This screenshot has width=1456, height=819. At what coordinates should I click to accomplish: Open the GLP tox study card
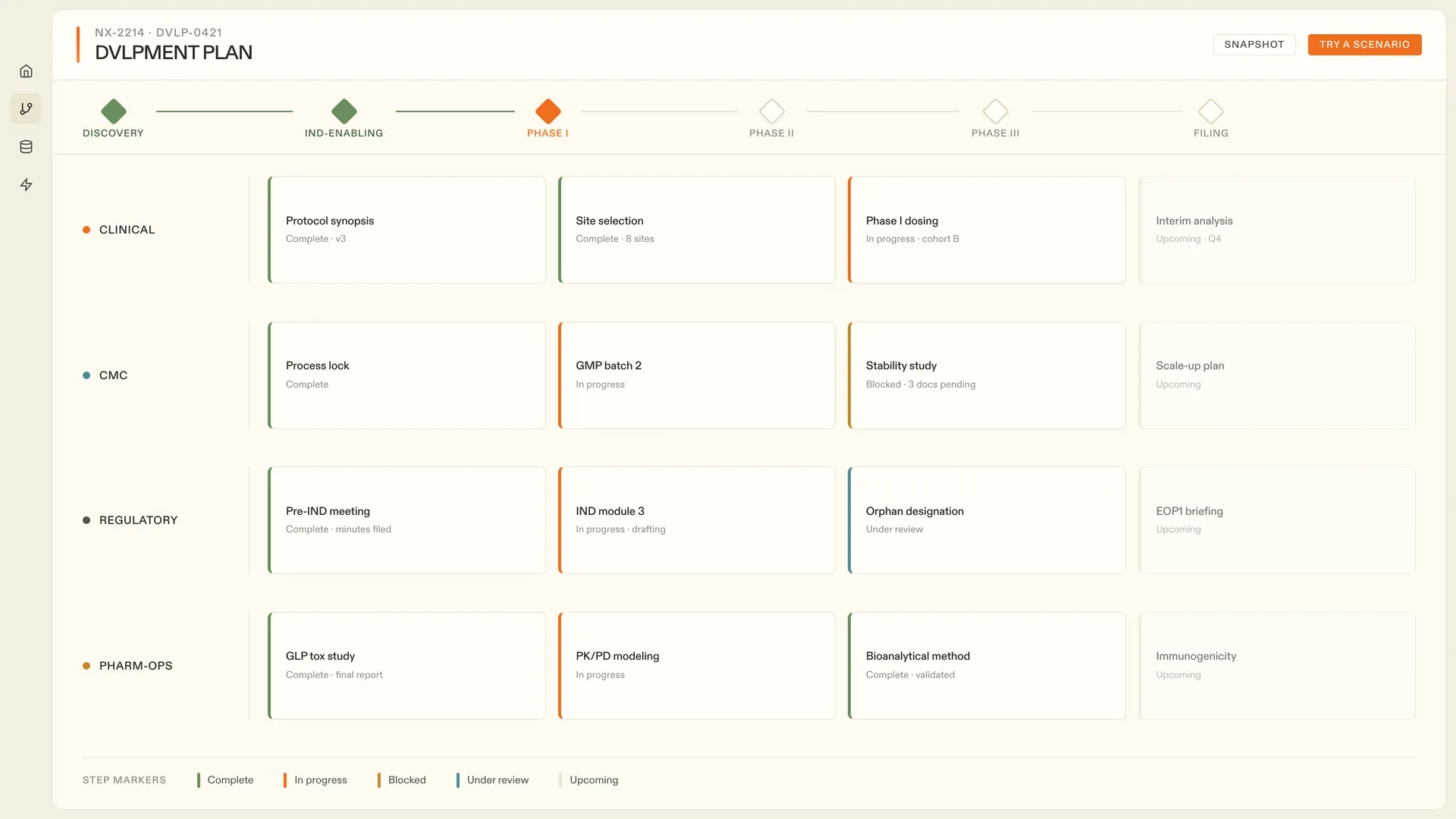(406, 666)
